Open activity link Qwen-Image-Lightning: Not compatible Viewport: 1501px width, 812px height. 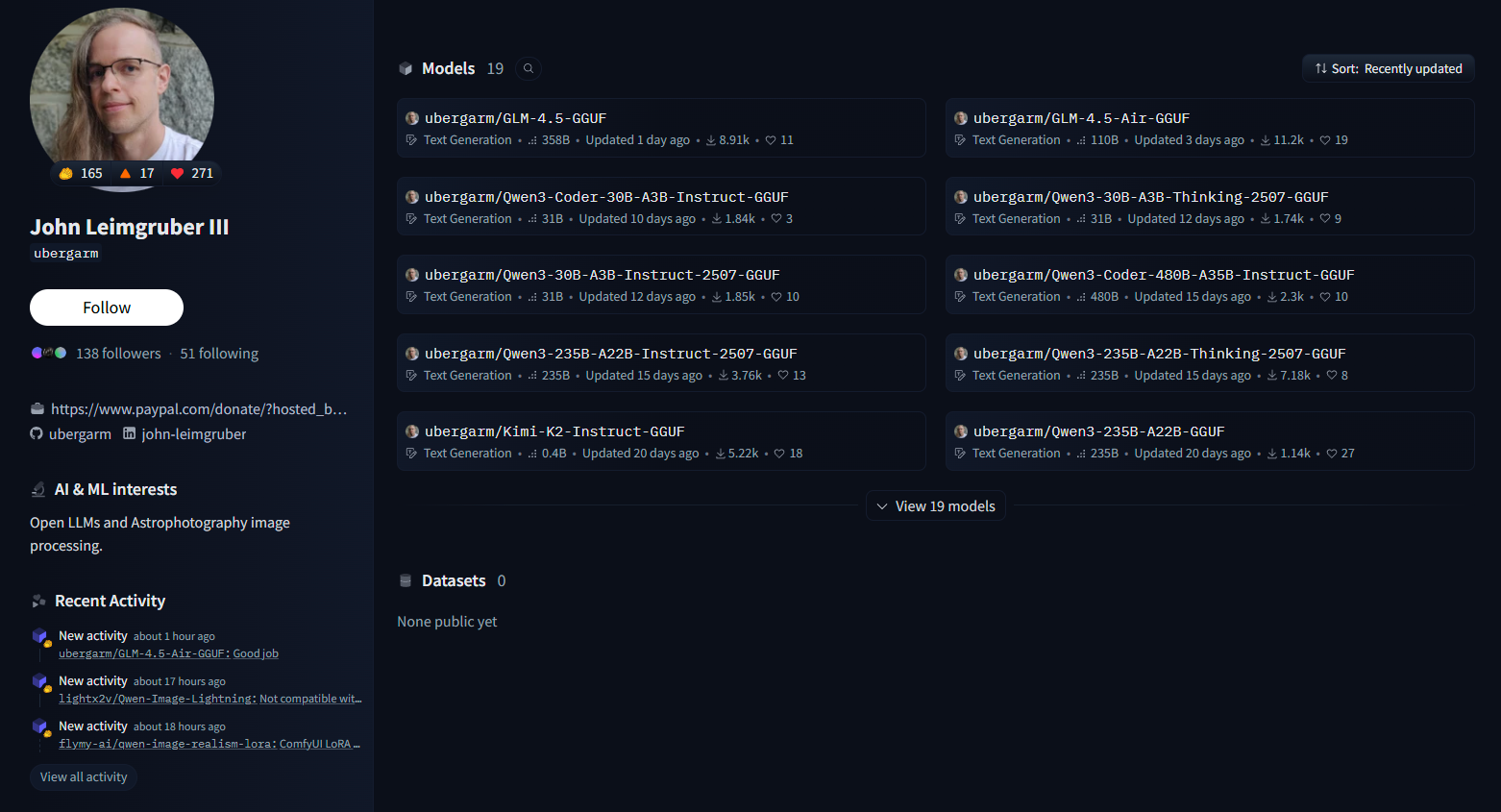click(x=210, y=699)
